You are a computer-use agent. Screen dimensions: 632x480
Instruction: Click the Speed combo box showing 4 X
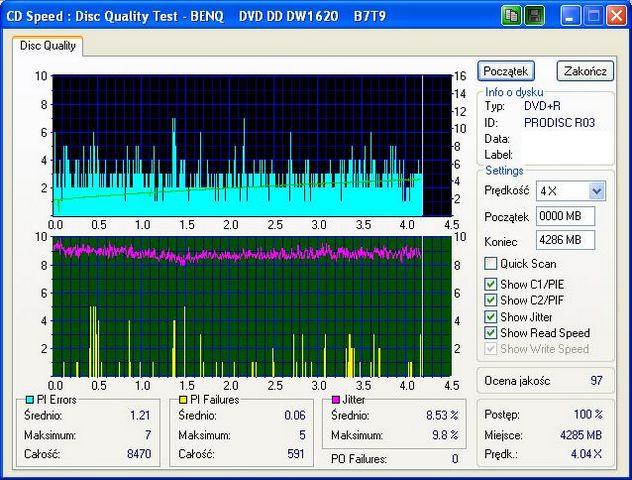[x=570, y=191]
